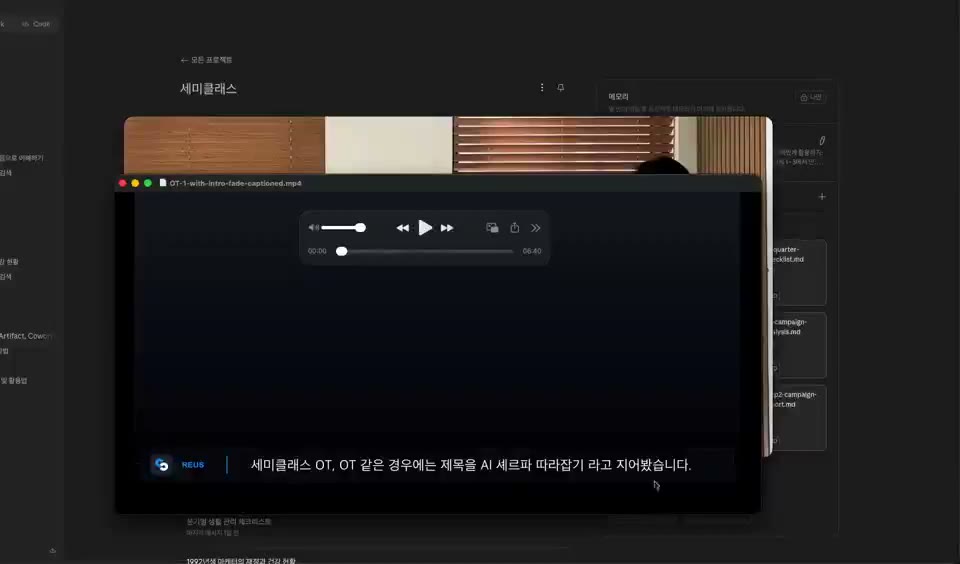The width and height of the screenshot is (960, 564).
Task: Minimize the QuickTime window with yellow button
Action: pos(135,183)
